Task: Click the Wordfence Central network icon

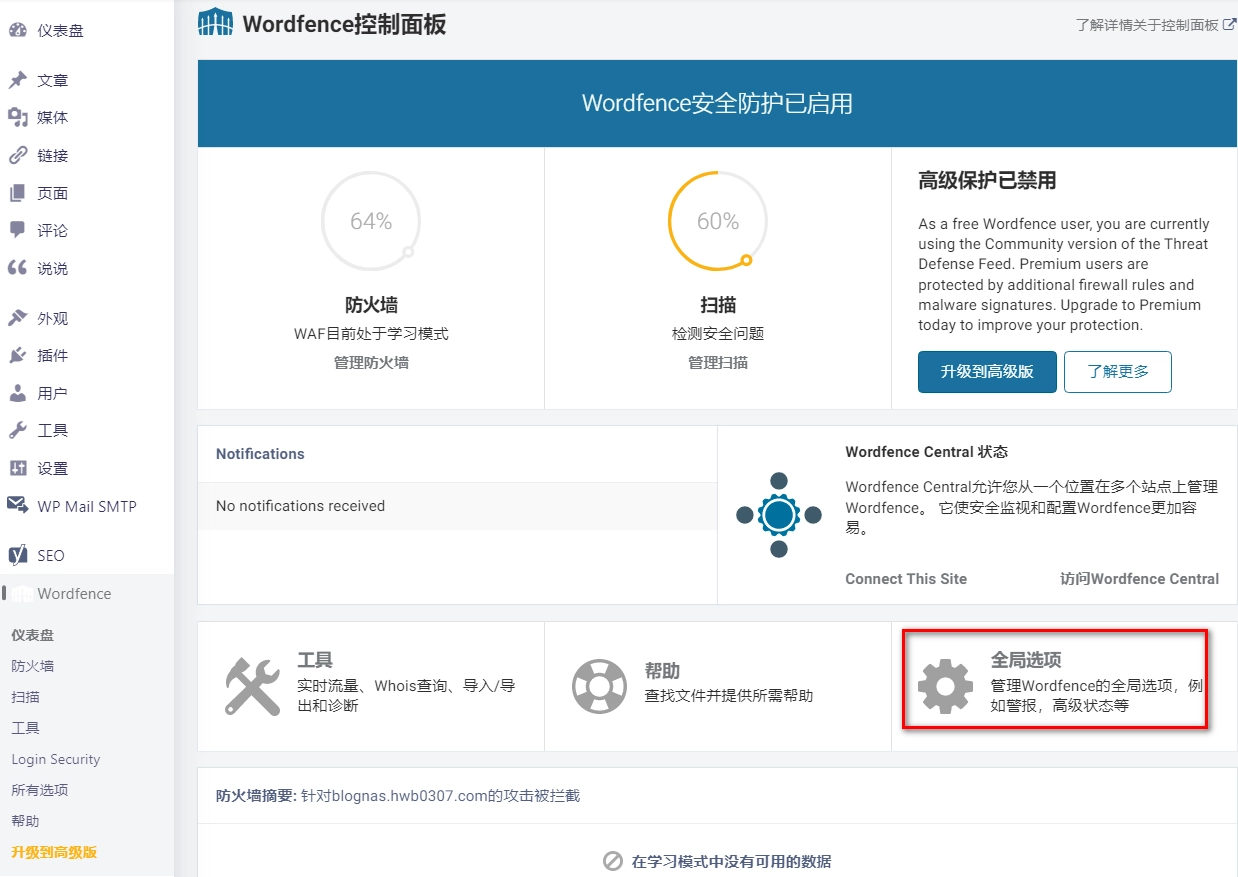Action: 779,515
